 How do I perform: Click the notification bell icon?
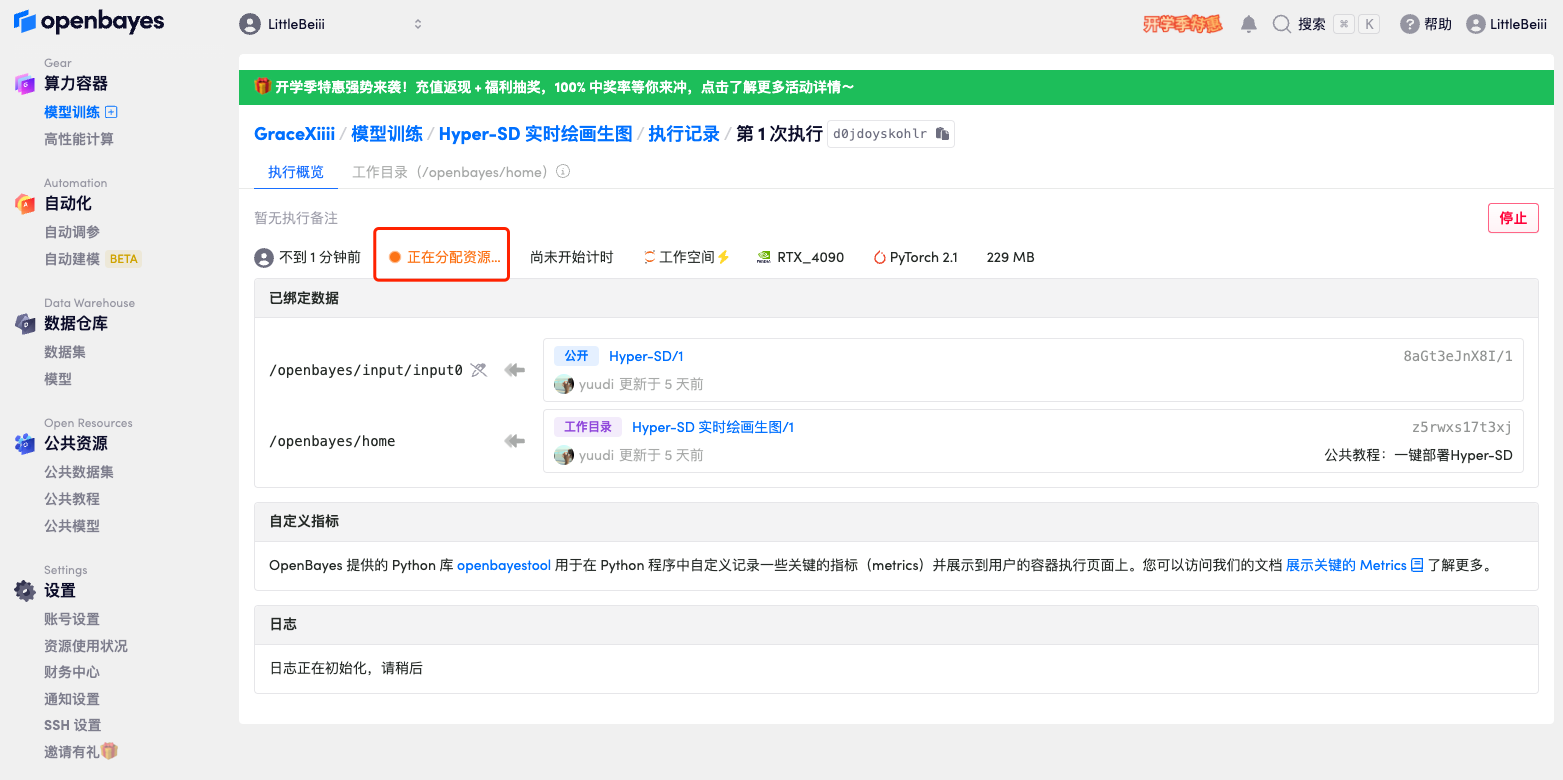coord(1248,24)
